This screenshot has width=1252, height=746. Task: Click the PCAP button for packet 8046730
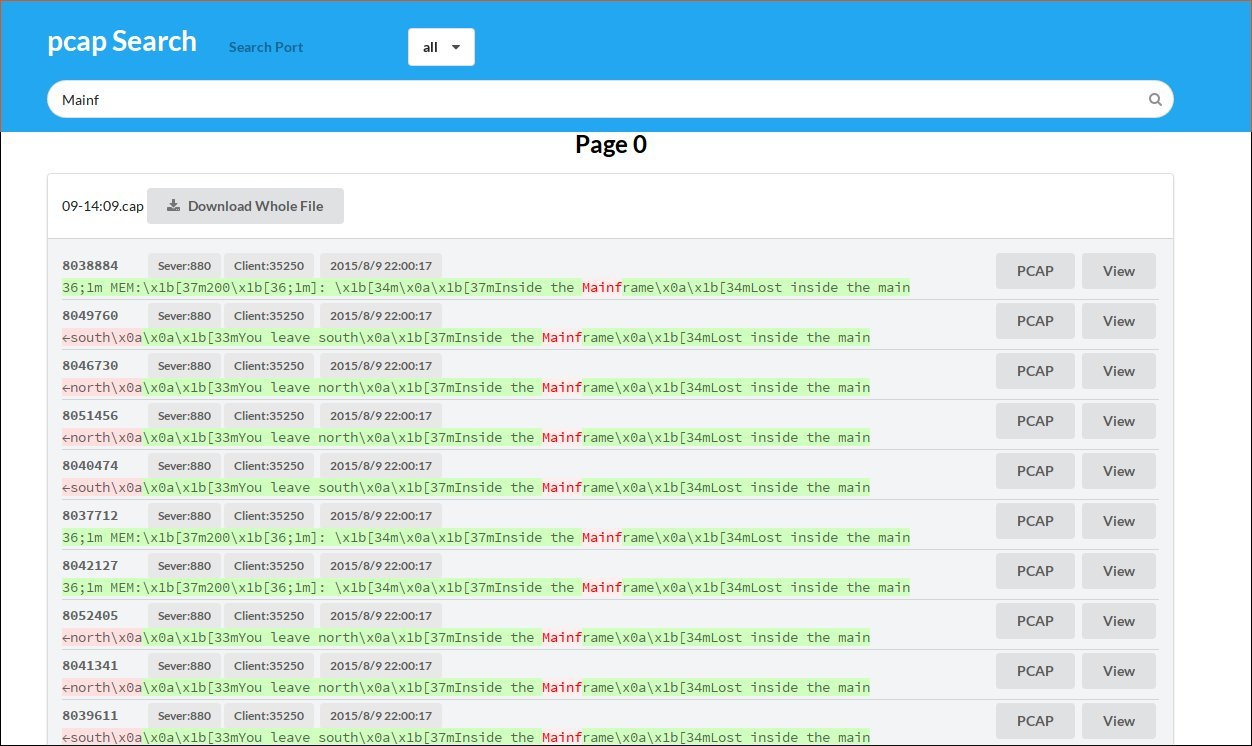point(1035,371)
